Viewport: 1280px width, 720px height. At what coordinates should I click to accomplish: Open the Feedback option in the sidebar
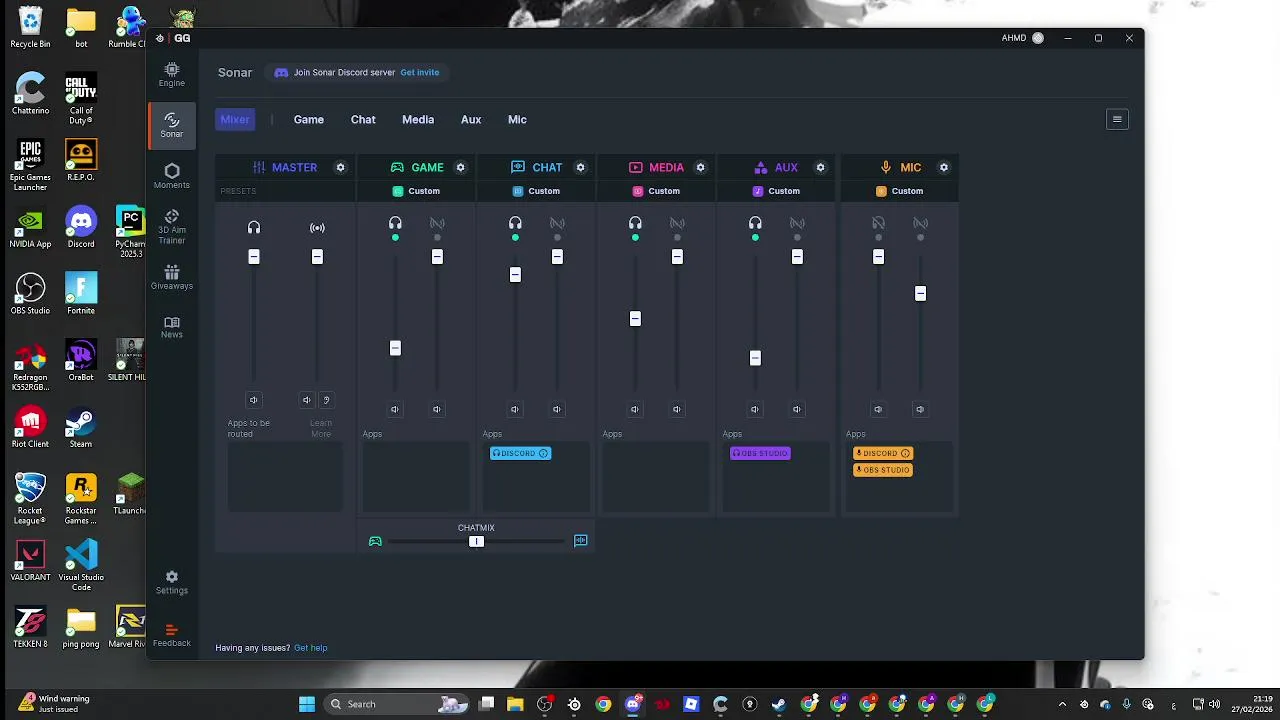[172, 635]
